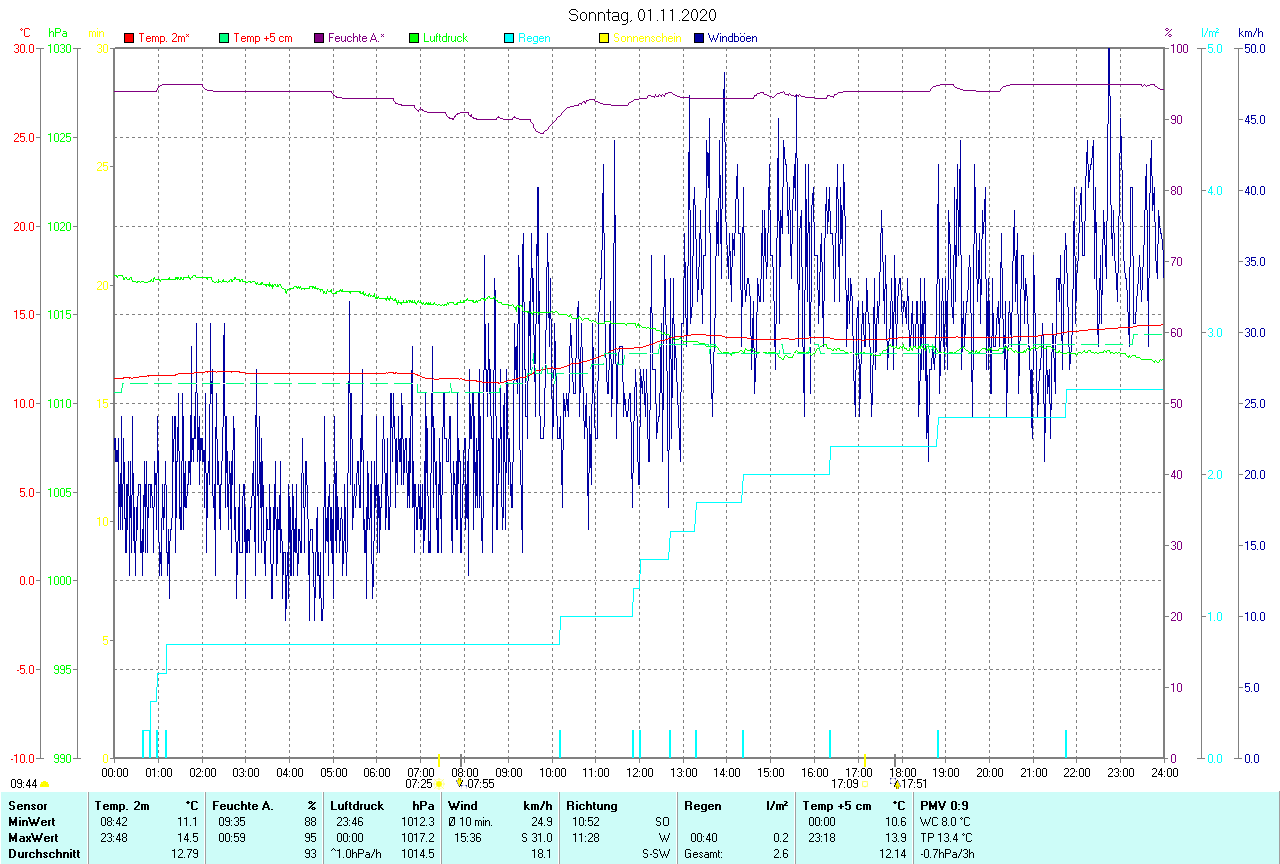Image resolution: width=1280 pixels, height=864 pixels.
Task: Click the 00:00 time axis label
Action: coord(115,772)
